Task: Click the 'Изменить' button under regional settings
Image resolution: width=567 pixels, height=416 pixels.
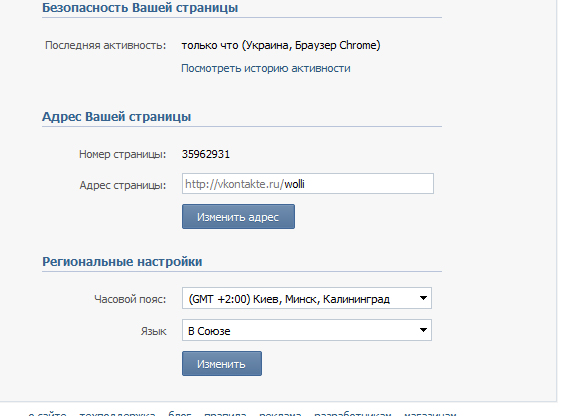Action: pyautogui.click(x=222, y=364)
